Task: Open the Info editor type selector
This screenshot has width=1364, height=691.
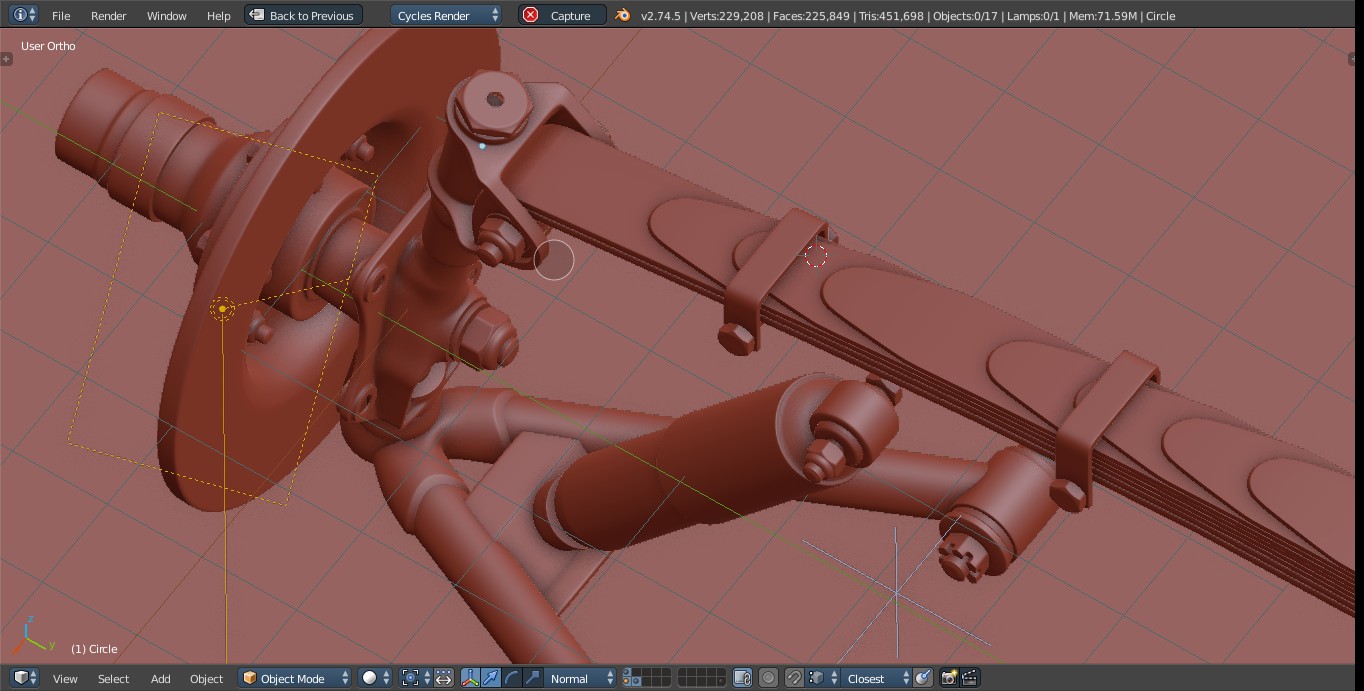Action: [x=23, y=15]
